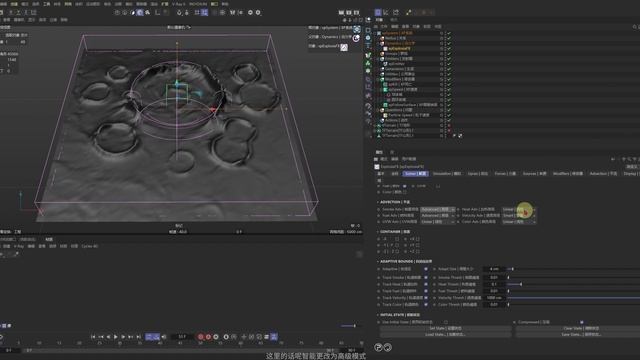Jump to the end of the animation
This screenshot has height=360, width=640.
click(x=138, y=337)
